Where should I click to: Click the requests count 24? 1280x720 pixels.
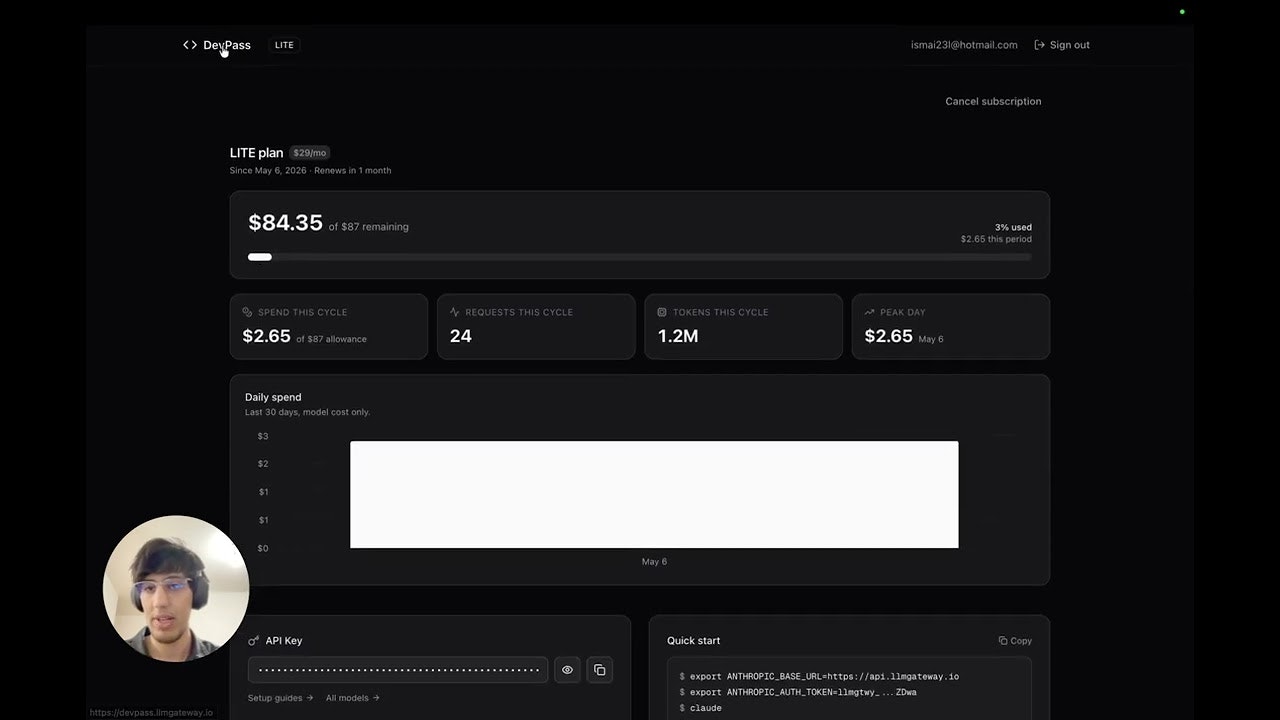[461, 336]
